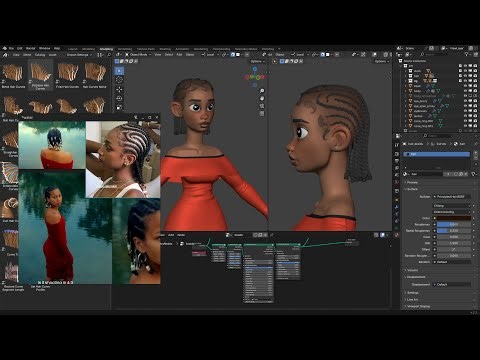Screen dimensions: 480x360
Task: Open the Modifiers properties tab (wrench)
Action: (397, 207)
